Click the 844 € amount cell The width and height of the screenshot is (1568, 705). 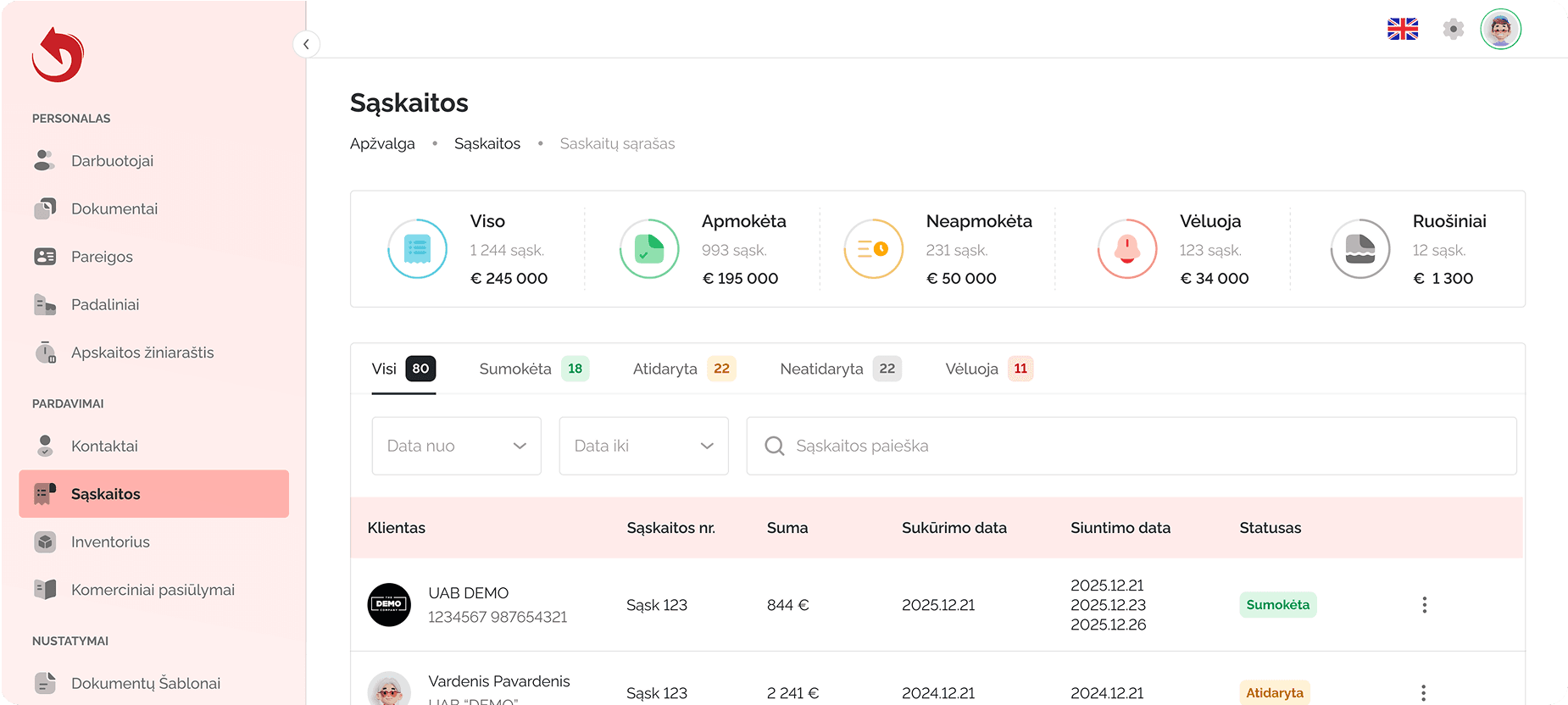pos(788,605)
